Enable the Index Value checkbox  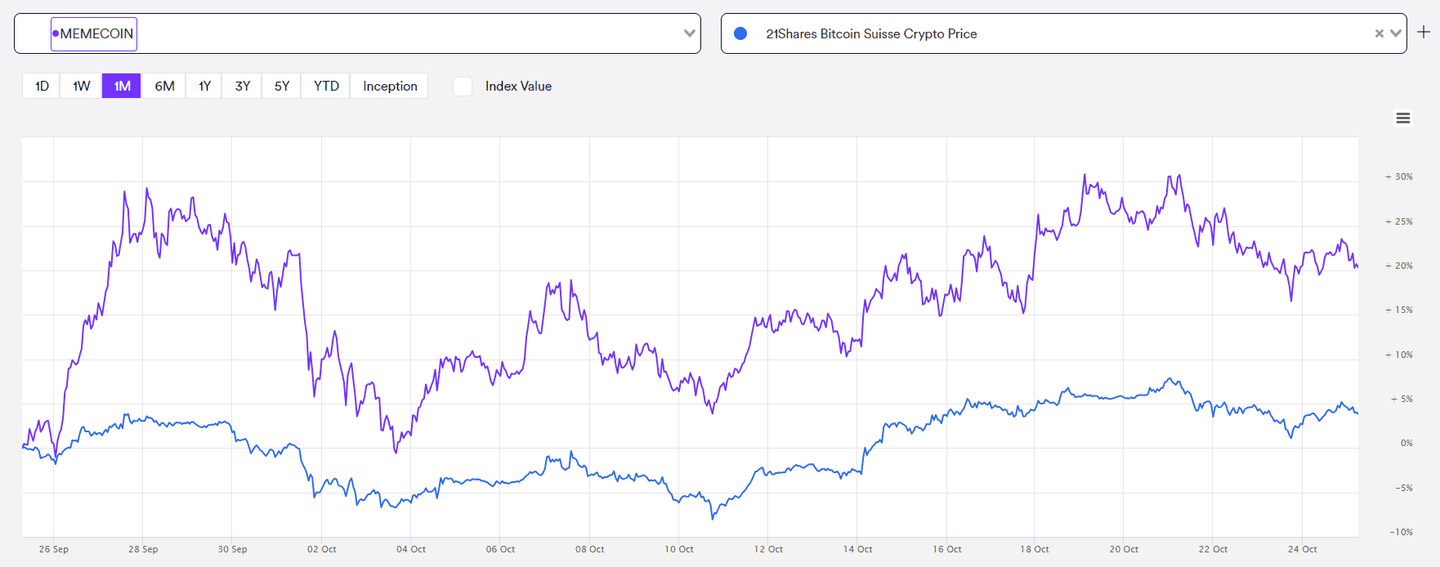coord(463,86)
